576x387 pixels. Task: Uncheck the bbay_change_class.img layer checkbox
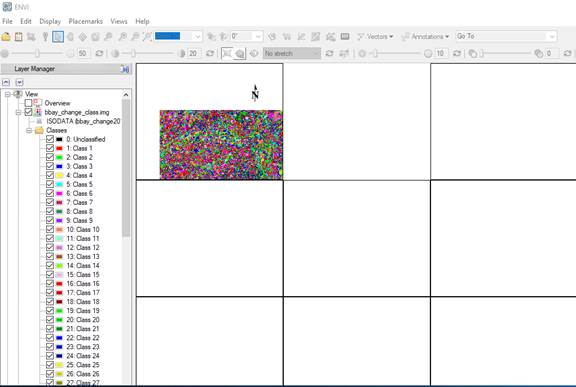point(28,112)
